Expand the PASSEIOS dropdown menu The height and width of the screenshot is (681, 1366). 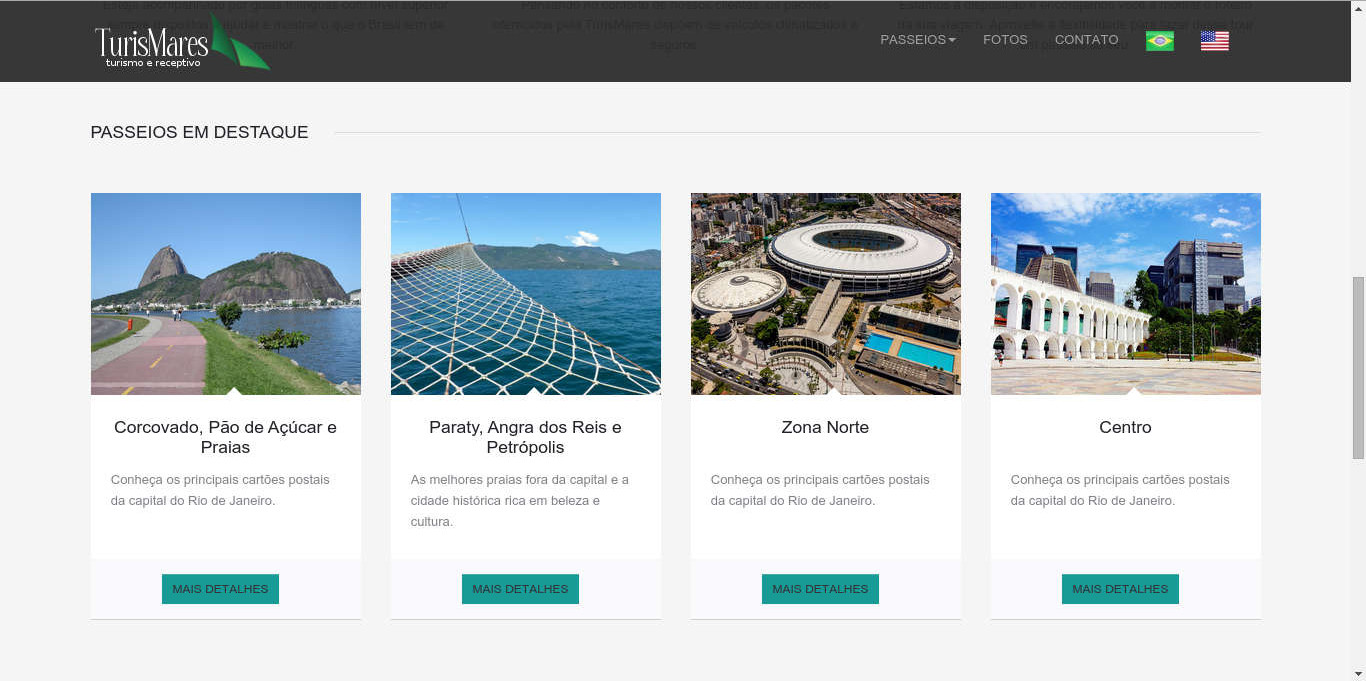[918, 40]
